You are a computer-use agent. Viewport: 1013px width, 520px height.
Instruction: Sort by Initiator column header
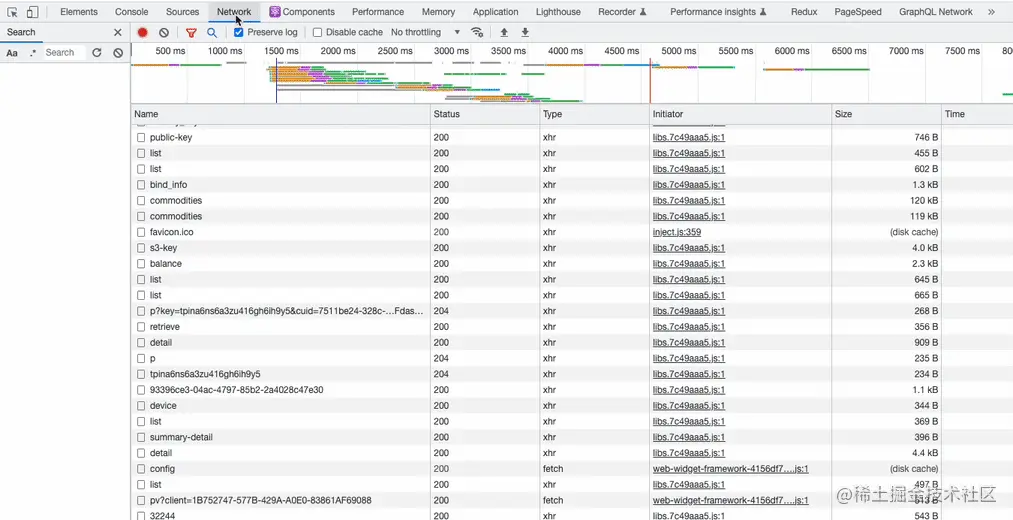pyautogui.click(x=740, y=114)
